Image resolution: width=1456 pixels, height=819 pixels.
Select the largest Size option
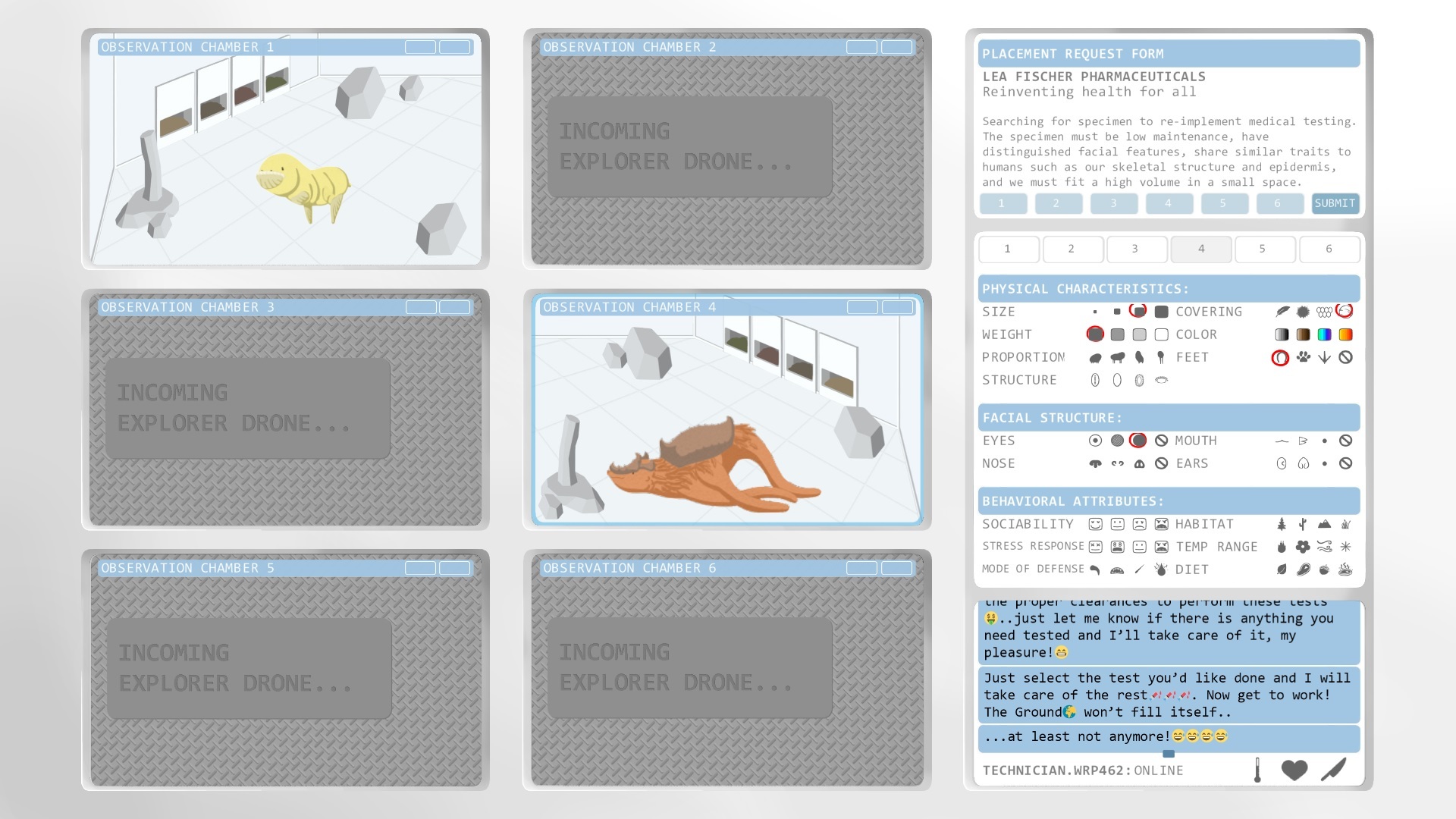1161,312
